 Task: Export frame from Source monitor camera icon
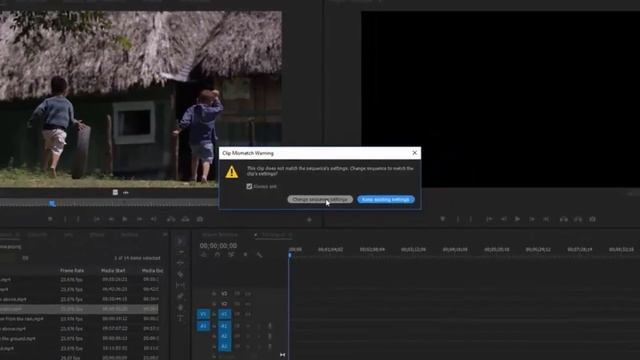[x=200, y=219]
